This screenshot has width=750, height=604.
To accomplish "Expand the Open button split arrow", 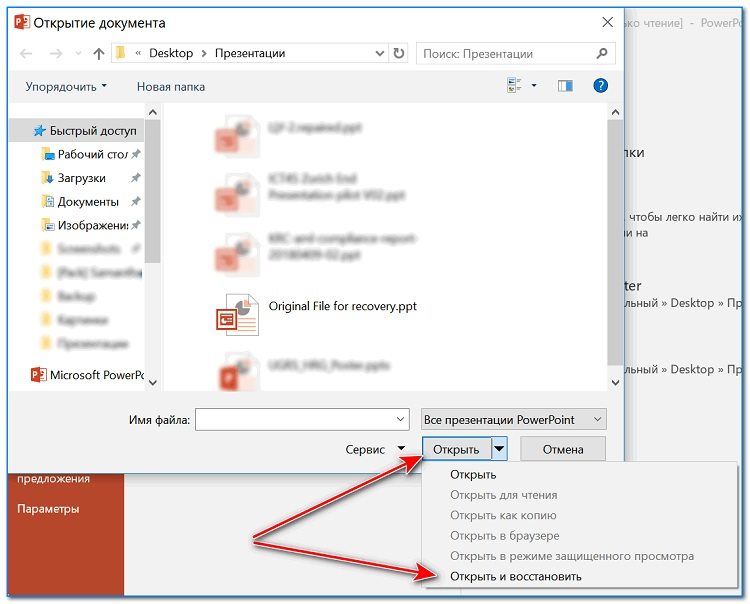I will pyautogui.click(x=499, y=449).
